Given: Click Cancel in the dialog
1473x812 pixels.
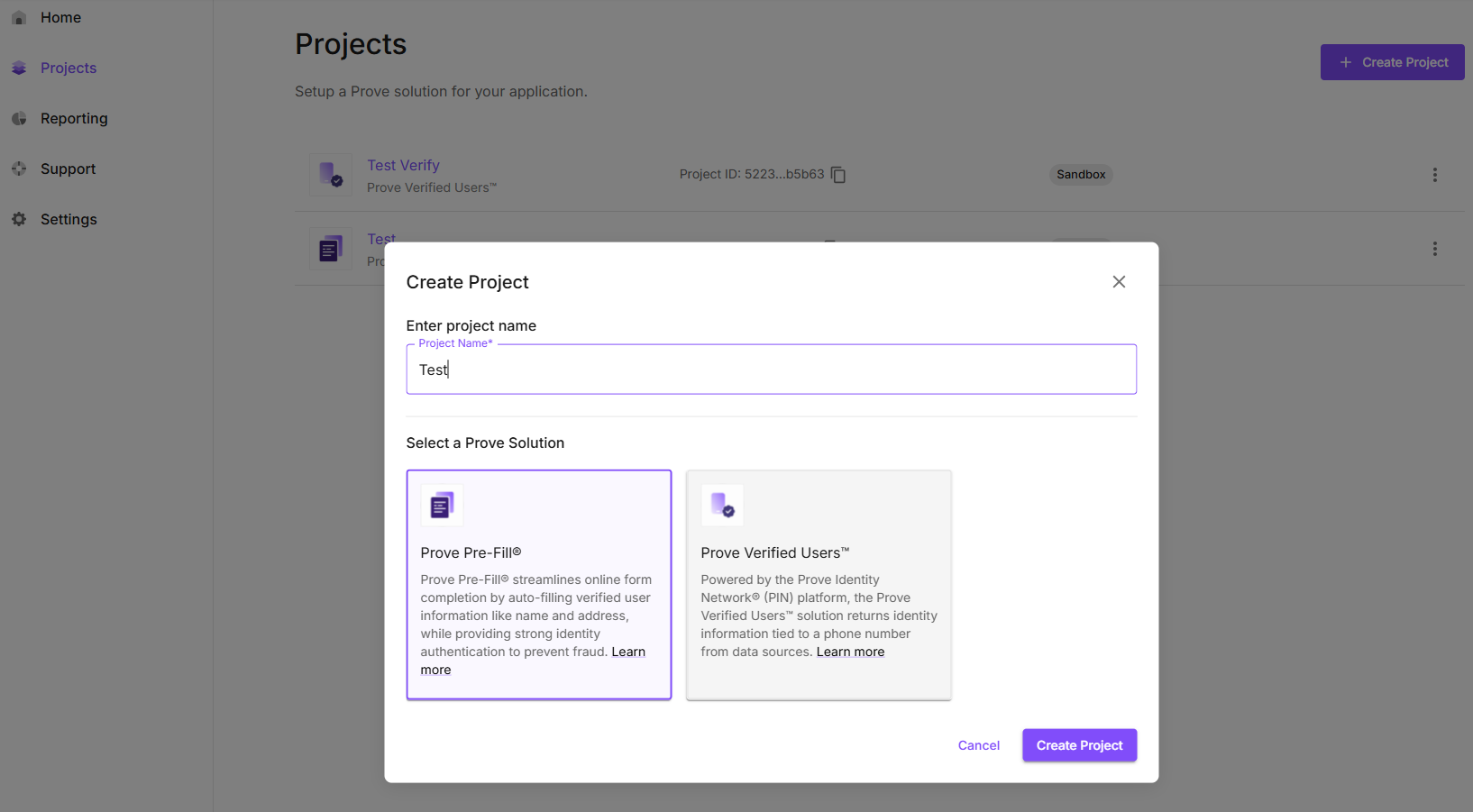Looking at the screenshot, I should point(979,745).
